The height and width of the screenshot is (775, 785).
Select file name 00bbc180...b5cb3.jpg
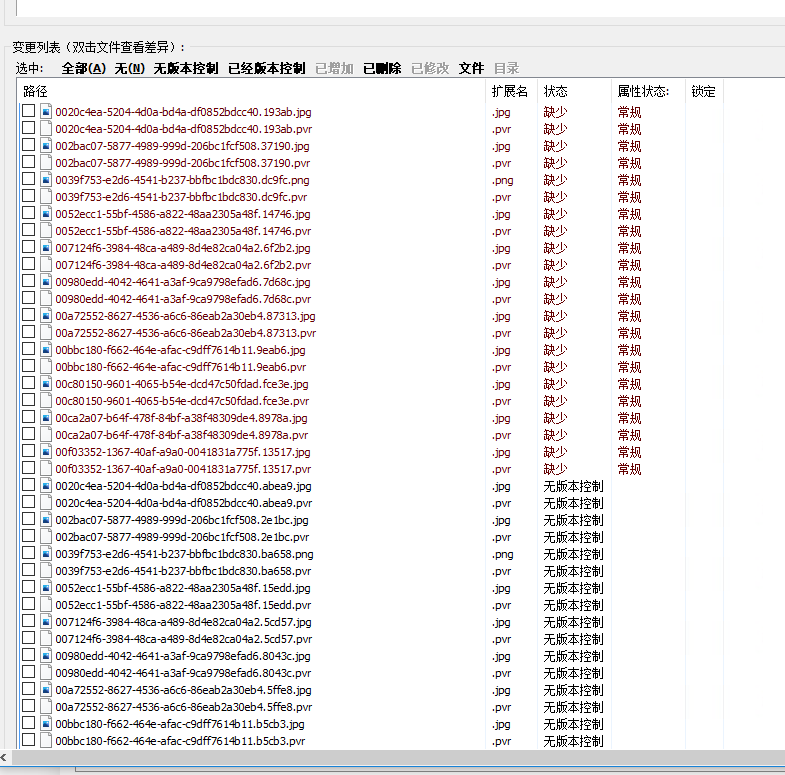point(180,724)
